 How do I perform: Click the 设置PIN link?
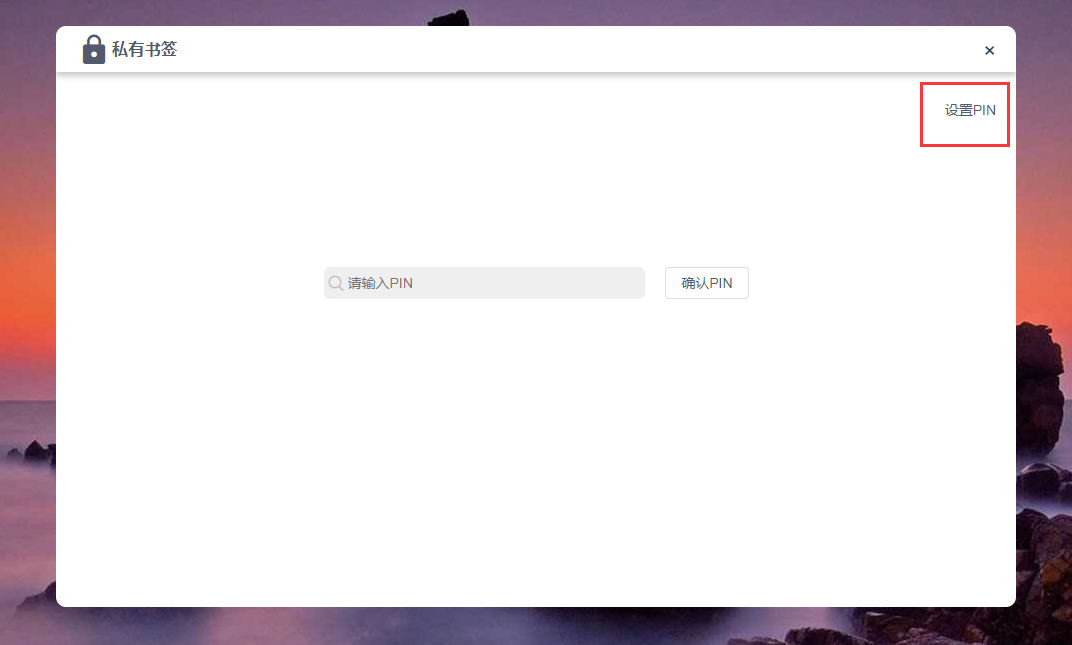970,110
